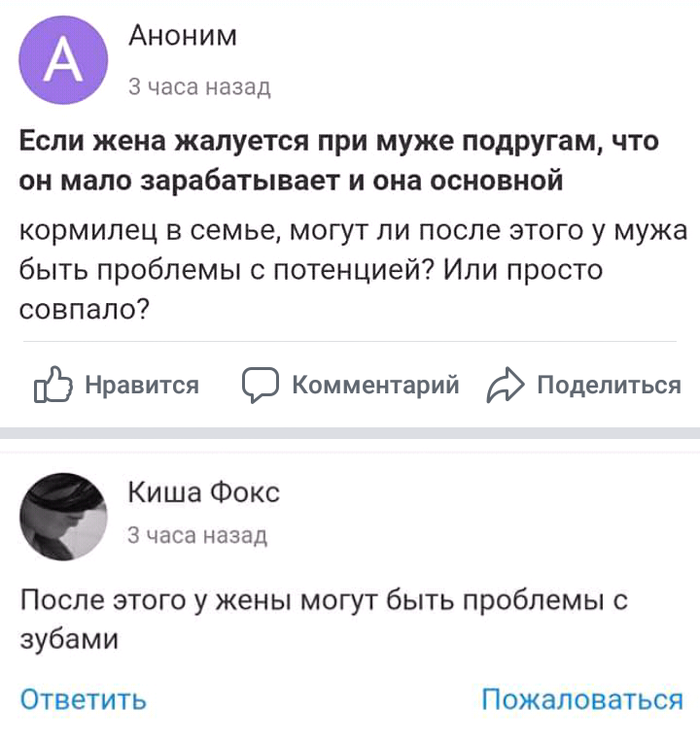Click the gray separator between post and comment
This screenshot has height=743, width=700.
pos(350,433)
